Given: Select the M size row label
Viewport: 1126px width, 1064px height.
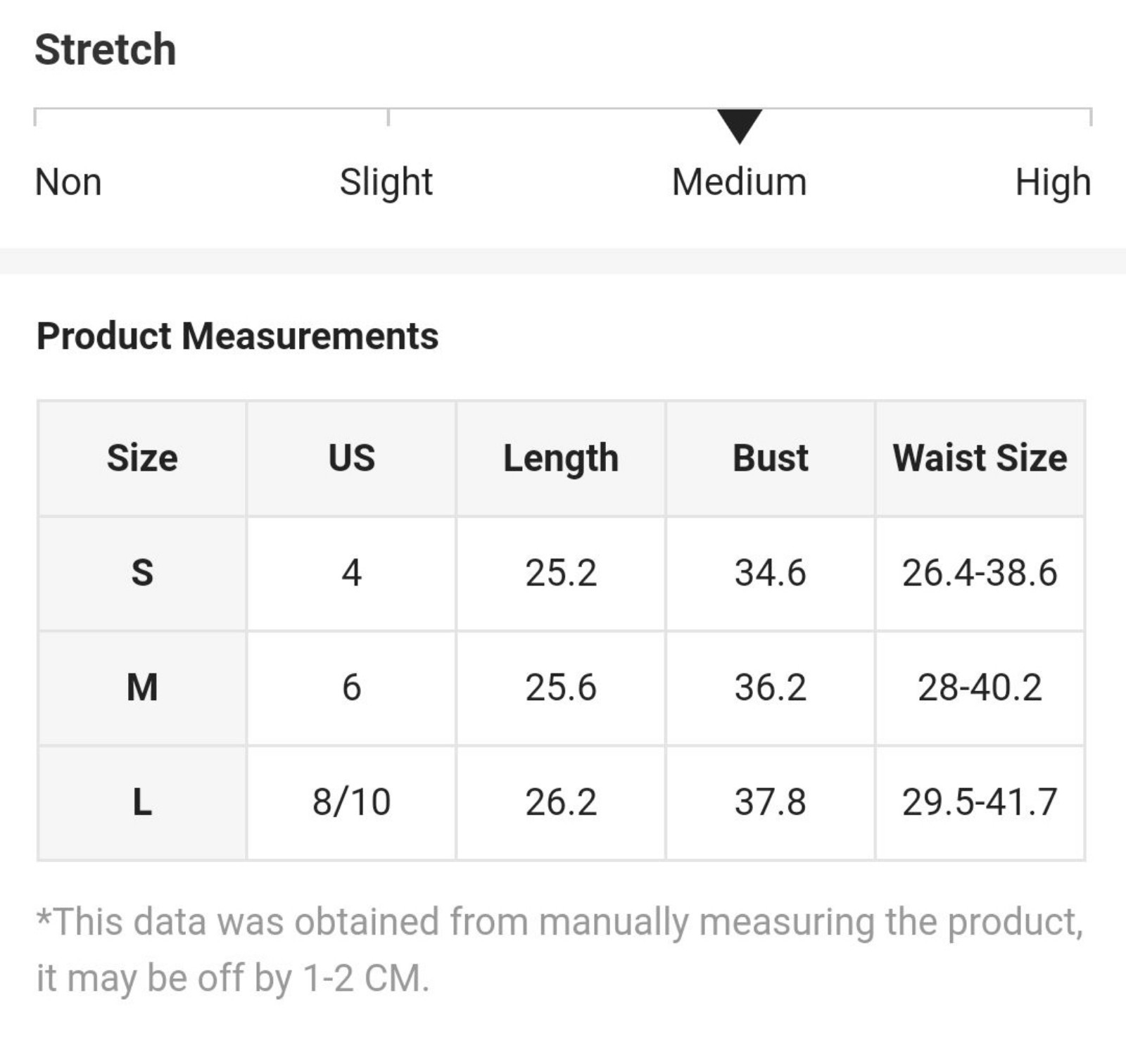Looking at the screenshot, I should tap(142, 688).
